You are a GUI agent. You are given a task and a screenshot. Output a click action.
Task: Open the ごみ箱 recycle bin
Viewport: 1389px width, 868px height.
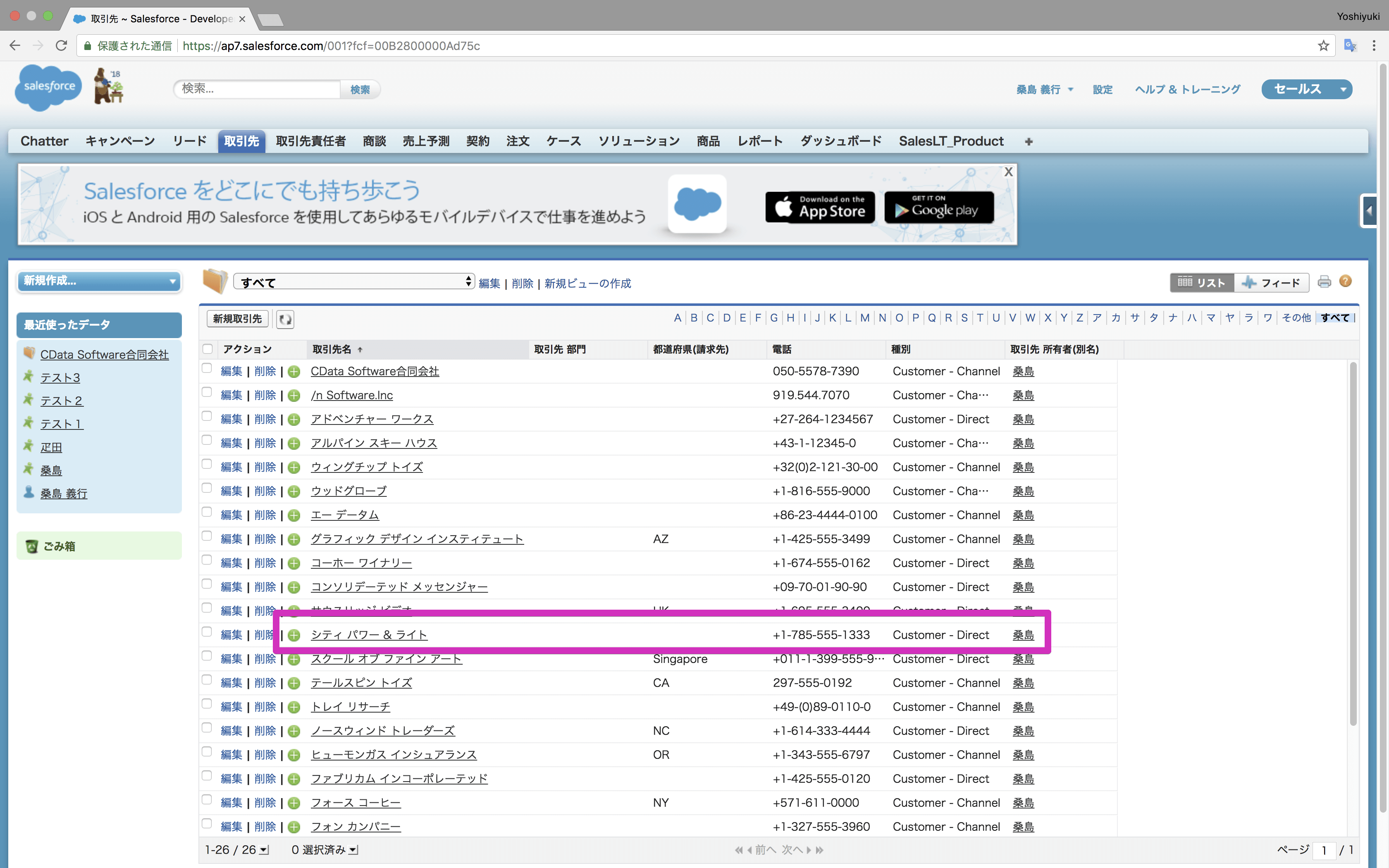pyautogui.click(x=59, y=546)
